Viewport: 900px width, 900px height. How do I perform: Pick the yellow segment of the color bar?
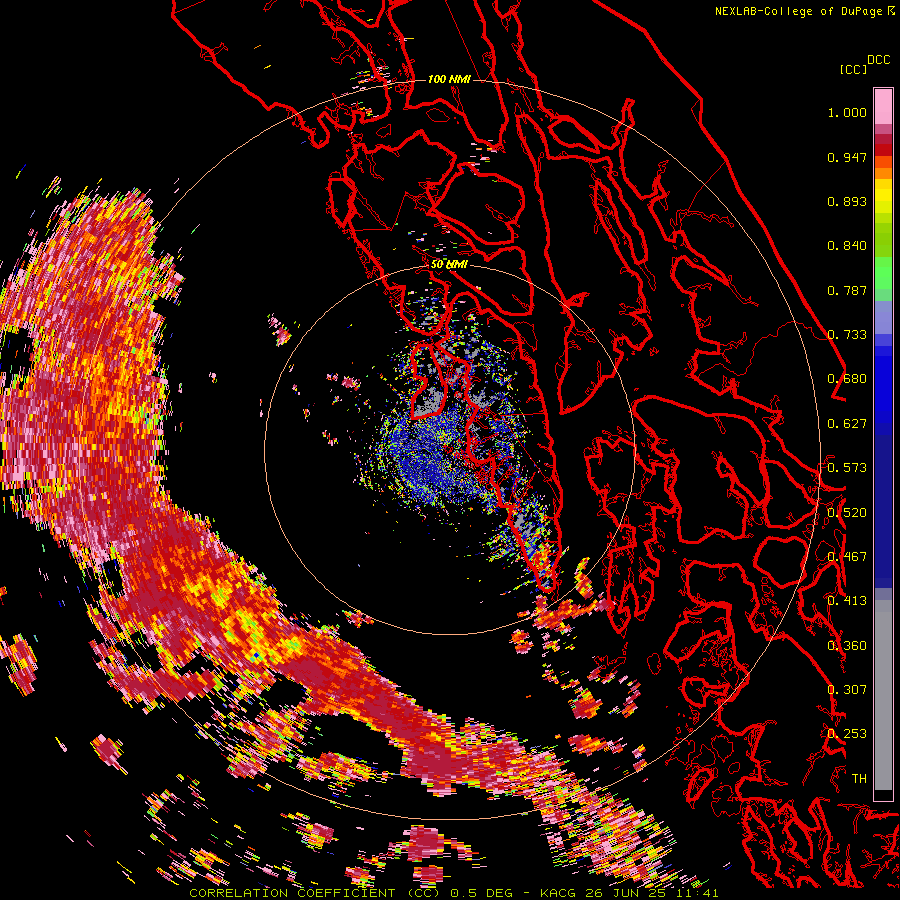pos(883,196)
